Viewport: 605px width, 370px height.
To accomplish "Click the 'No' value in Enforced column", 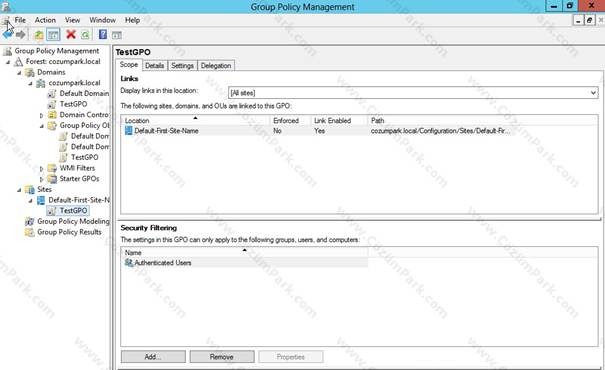I will [277, 131].
